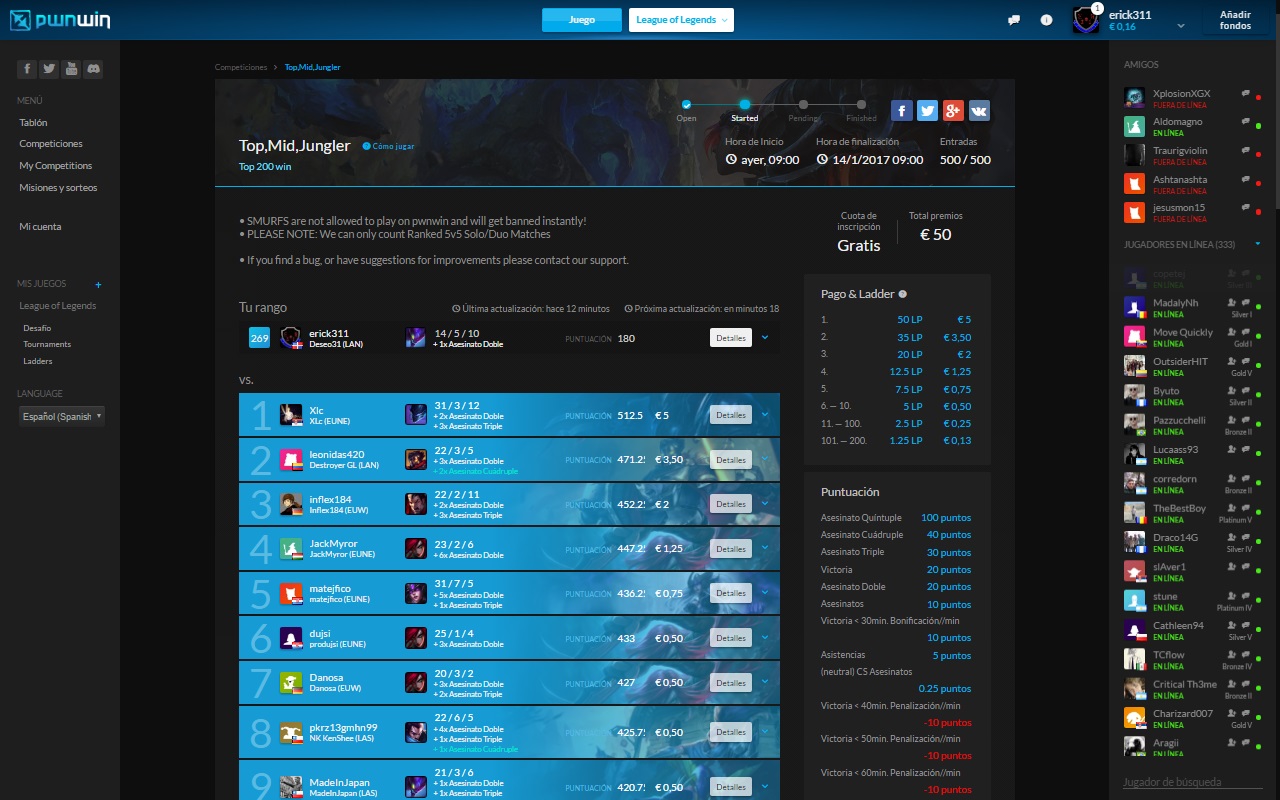Share the competition via the Twitter icon
Image resolution: width=1280 pixels, height=800 pixels.
(x=927, y=110)
